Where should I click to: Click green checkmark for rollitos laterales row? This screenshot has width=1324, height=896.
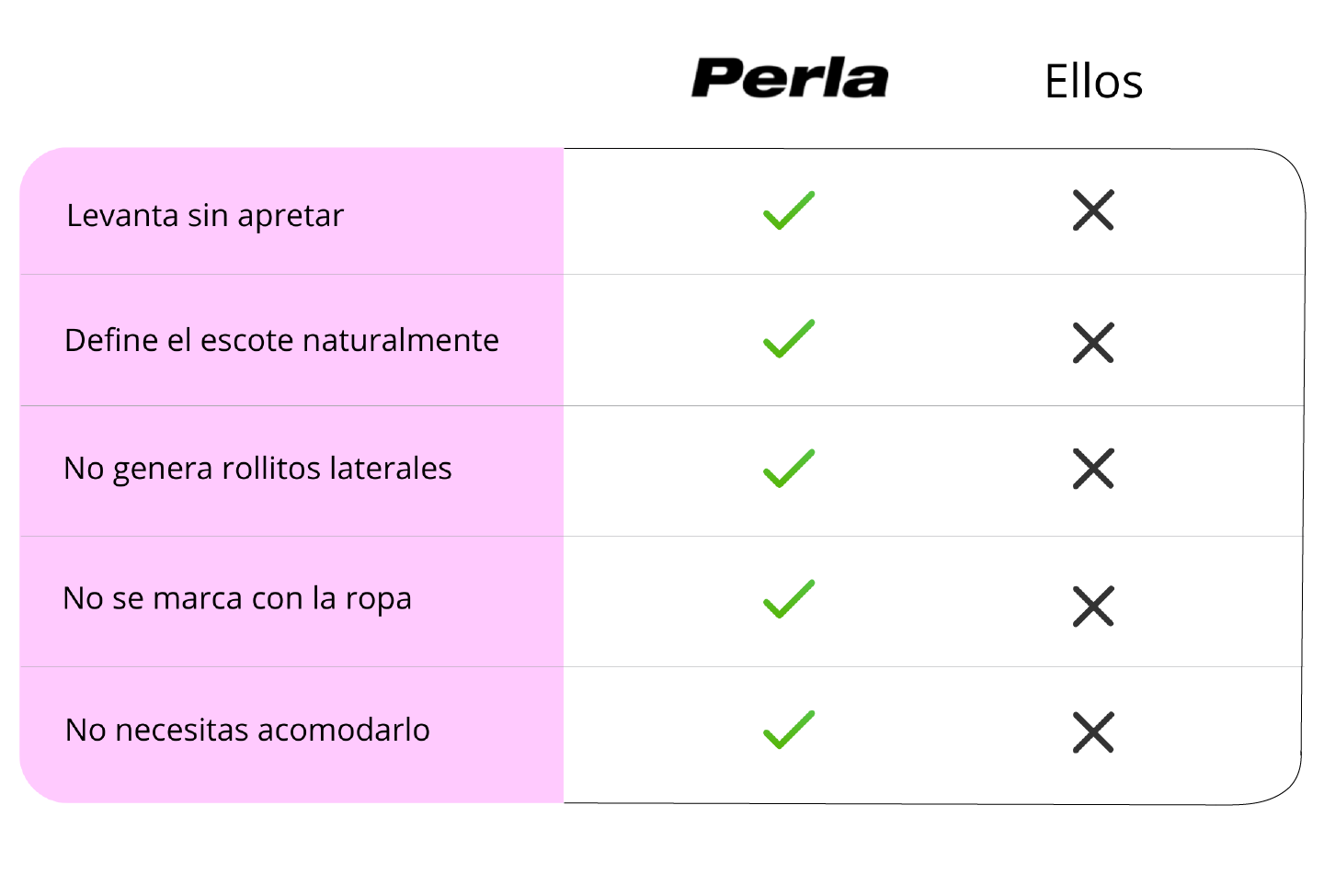point(789,469)
